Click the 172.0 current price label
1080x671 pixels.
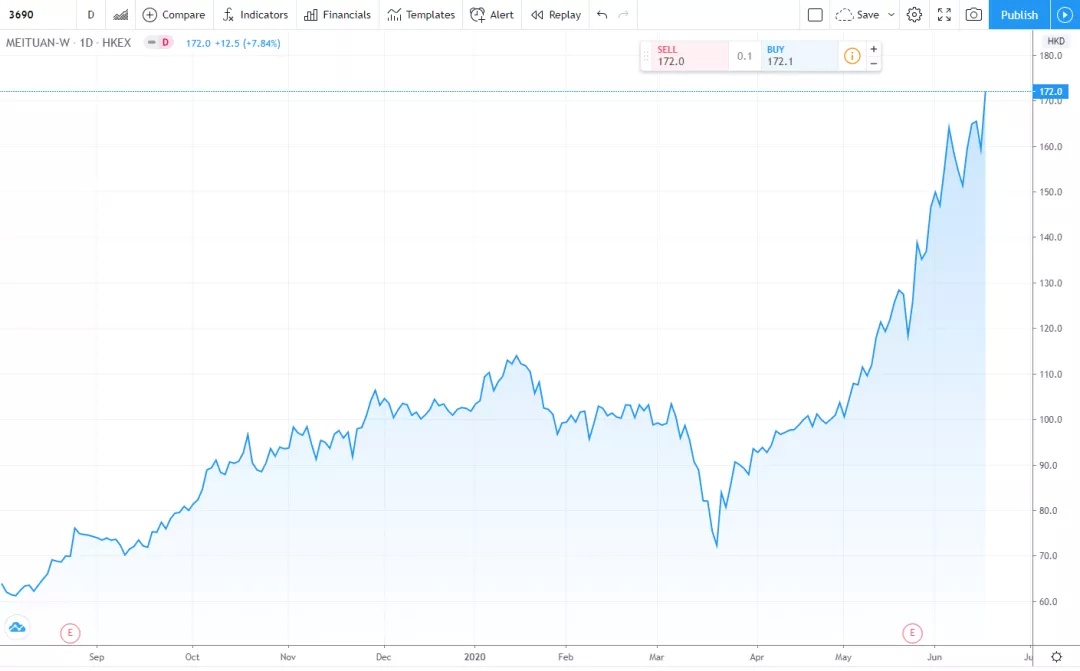(x=1050, y=91)
